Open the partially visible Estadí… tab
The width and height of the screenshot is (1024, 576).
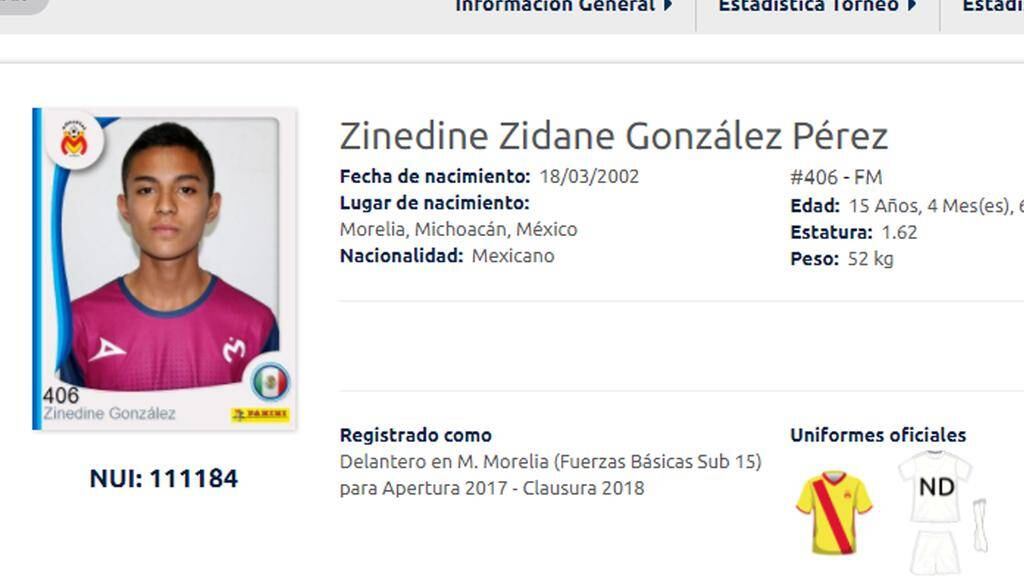pos(993,7)
